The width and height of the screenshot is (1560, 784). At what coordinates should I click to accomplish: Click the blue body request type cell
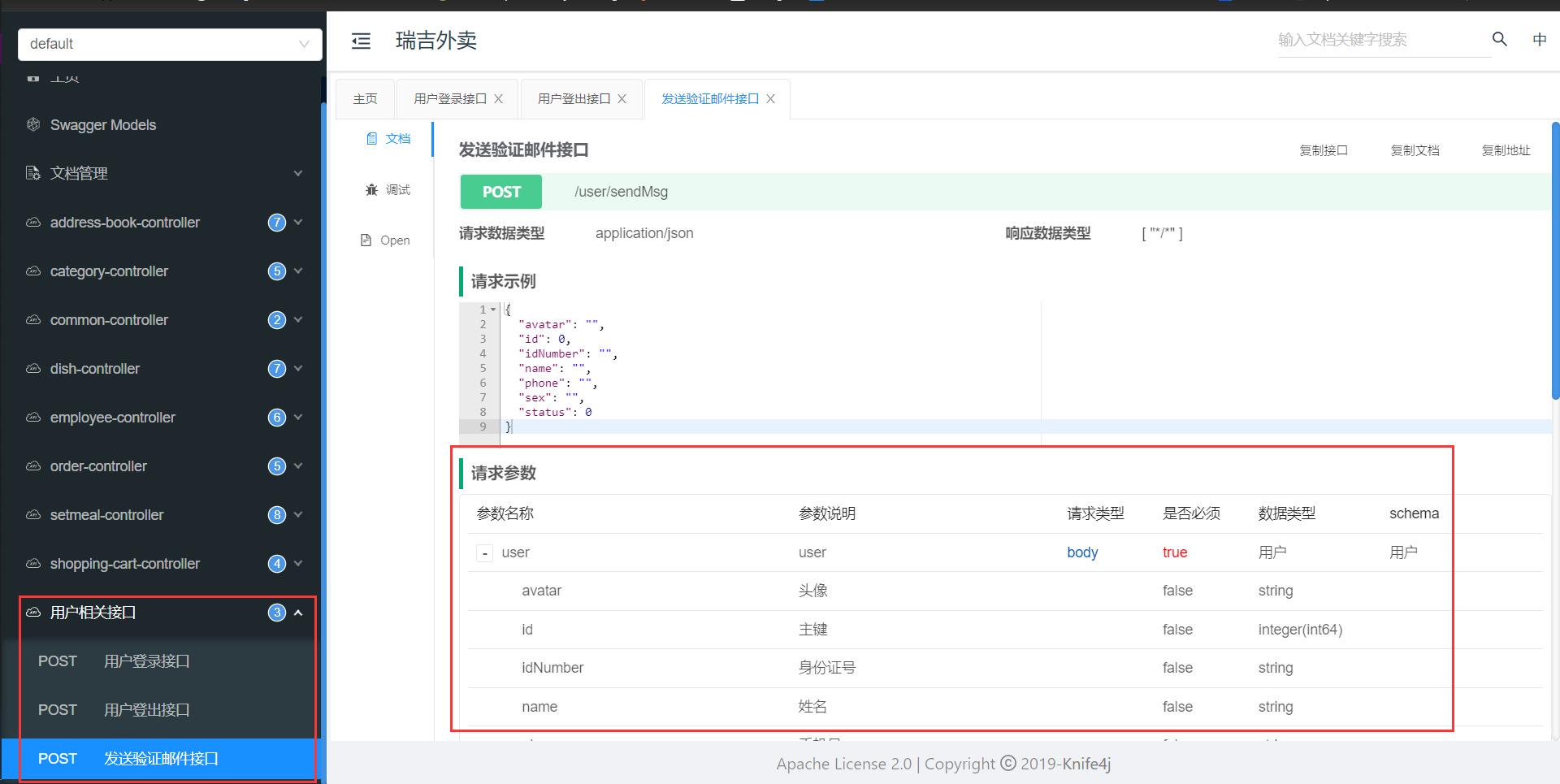[x=1082, y=552]
